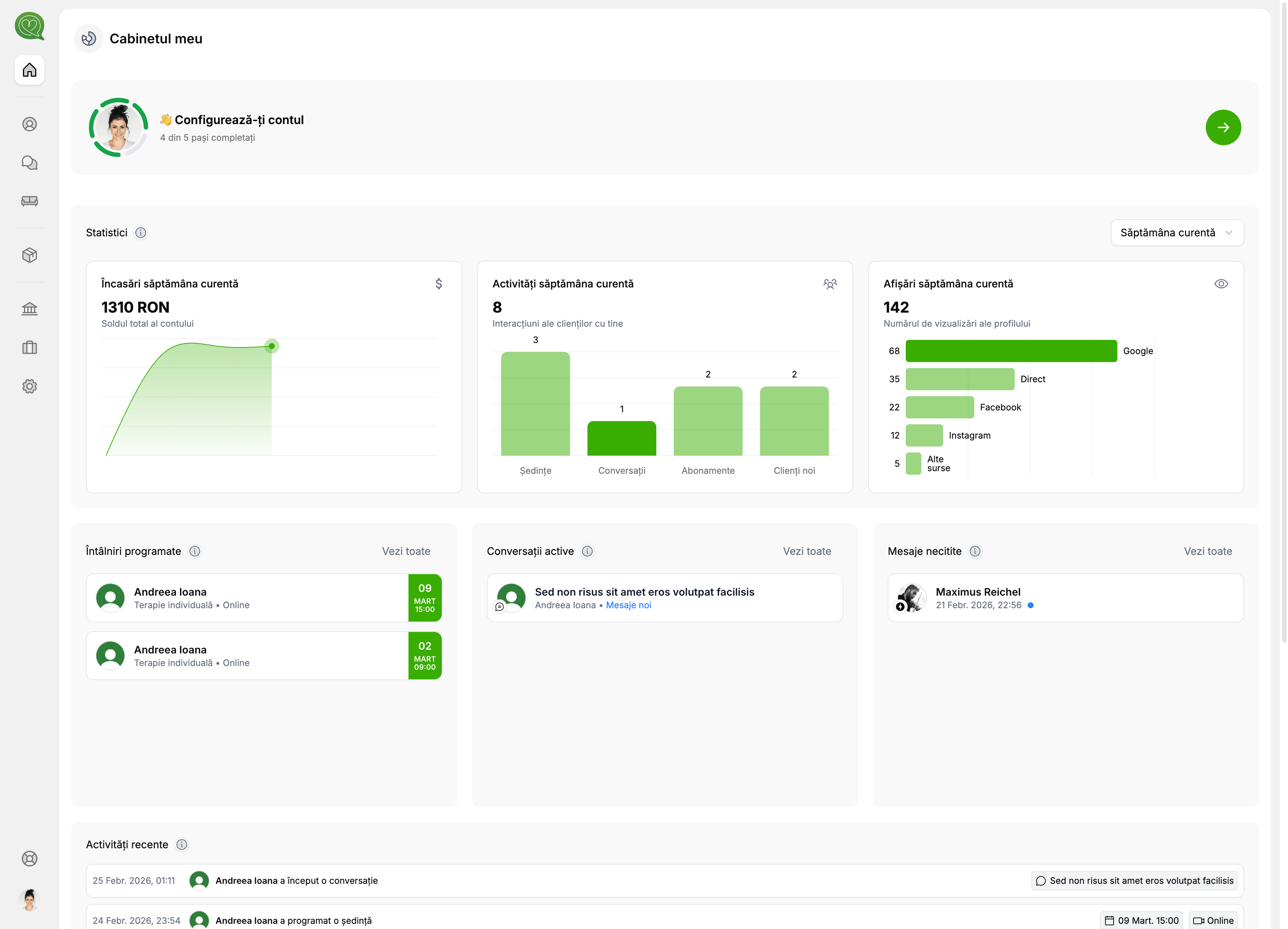Click the Google bar in views chart

[1011, 351]
